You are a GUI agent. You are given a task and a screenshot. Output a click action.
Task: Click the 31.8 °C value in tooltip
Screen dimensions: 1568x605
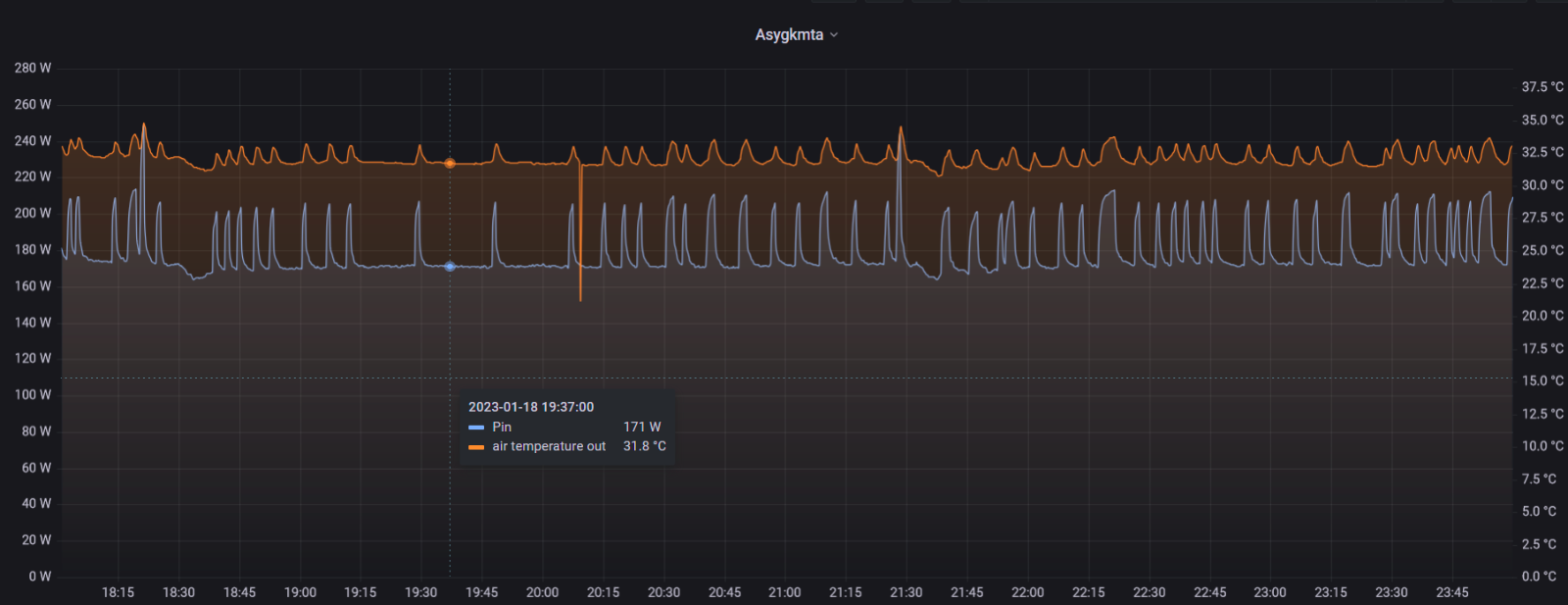[x=645, y=446]
